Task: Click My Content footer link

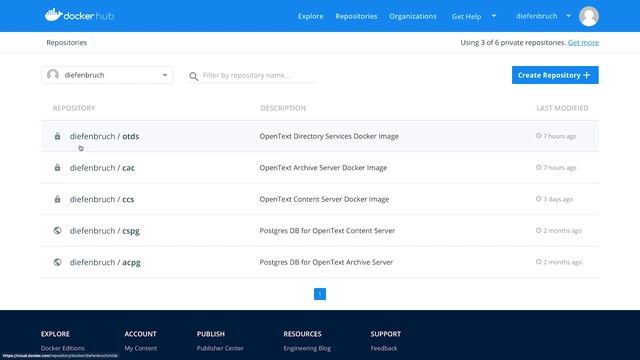Action: (140, 348)
